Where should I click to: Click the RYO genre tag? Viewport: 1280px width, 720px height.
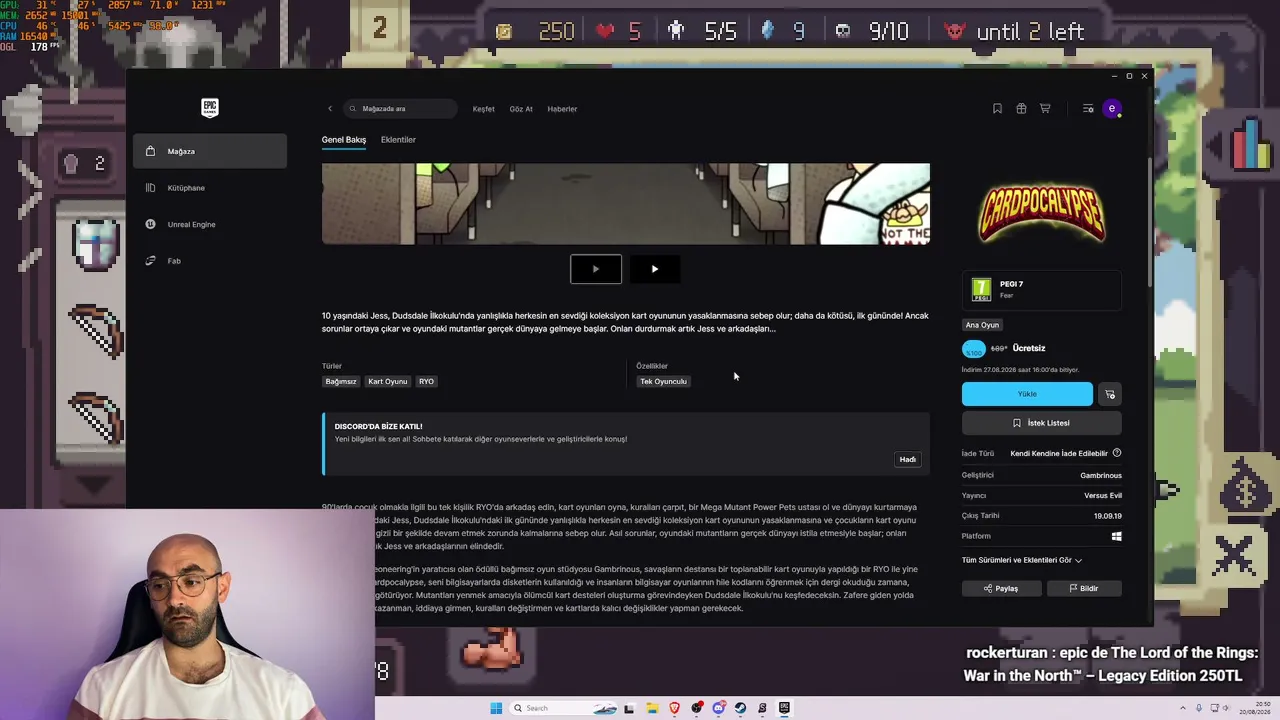[426, 381]
